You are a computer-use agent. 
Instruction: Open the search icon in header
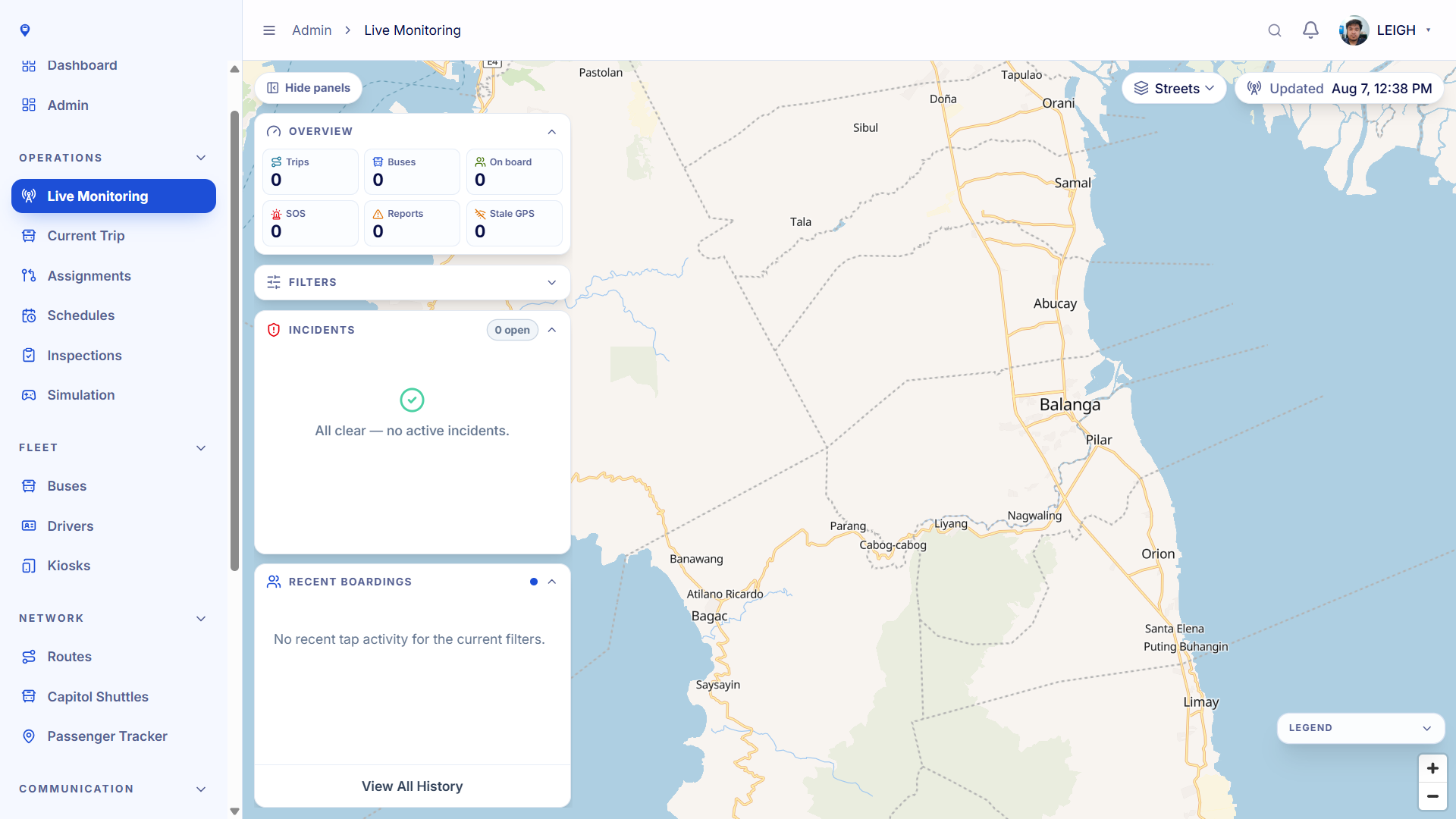click(1275, 30)
